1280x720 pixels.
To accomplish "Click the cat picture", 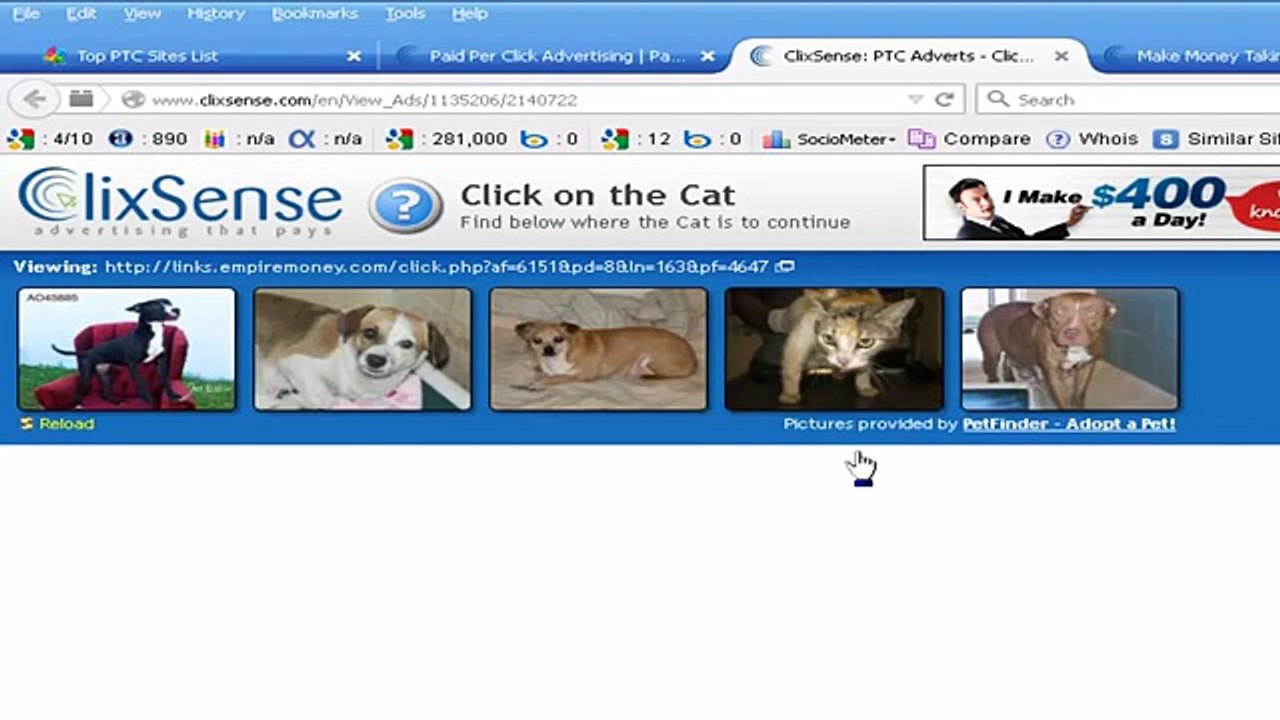I will (x=834, y=349).
